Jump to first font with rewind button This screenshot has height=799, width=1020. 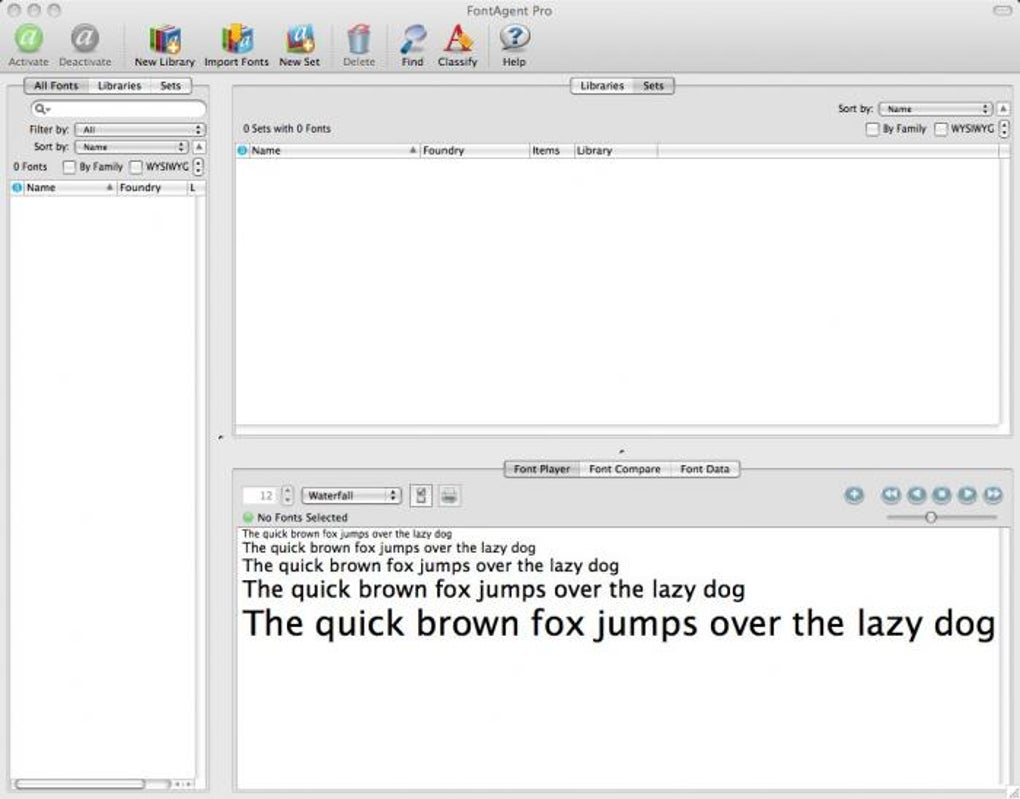tap(891, 495)
